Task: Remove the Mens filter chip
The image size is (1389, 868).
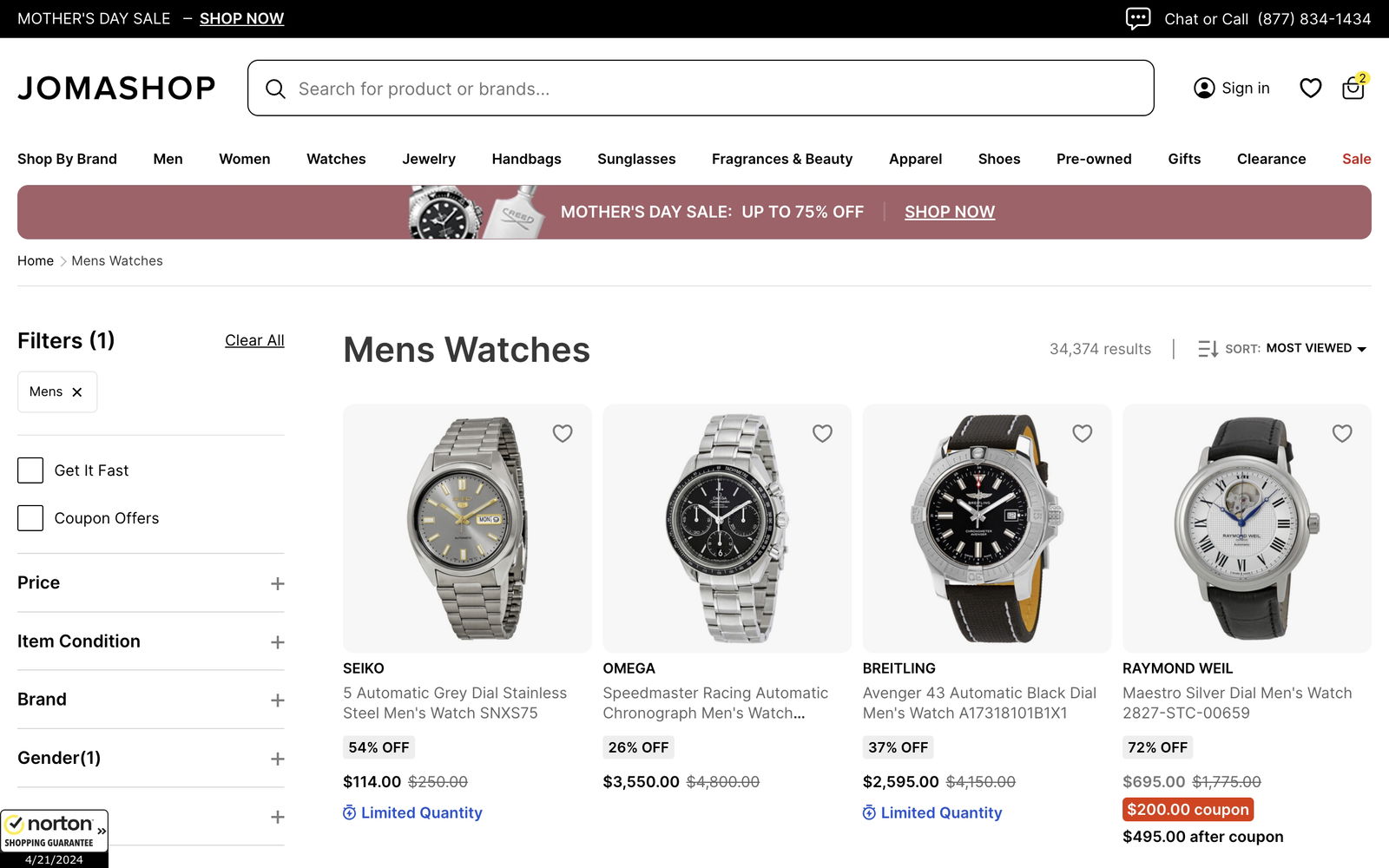Action: pyautogui.click(x=77, y=392)
